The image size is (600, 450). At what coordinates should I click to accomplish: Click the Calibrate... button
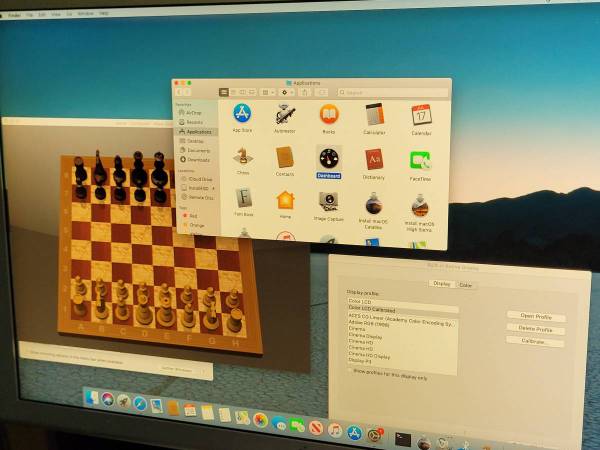(535, 342)
